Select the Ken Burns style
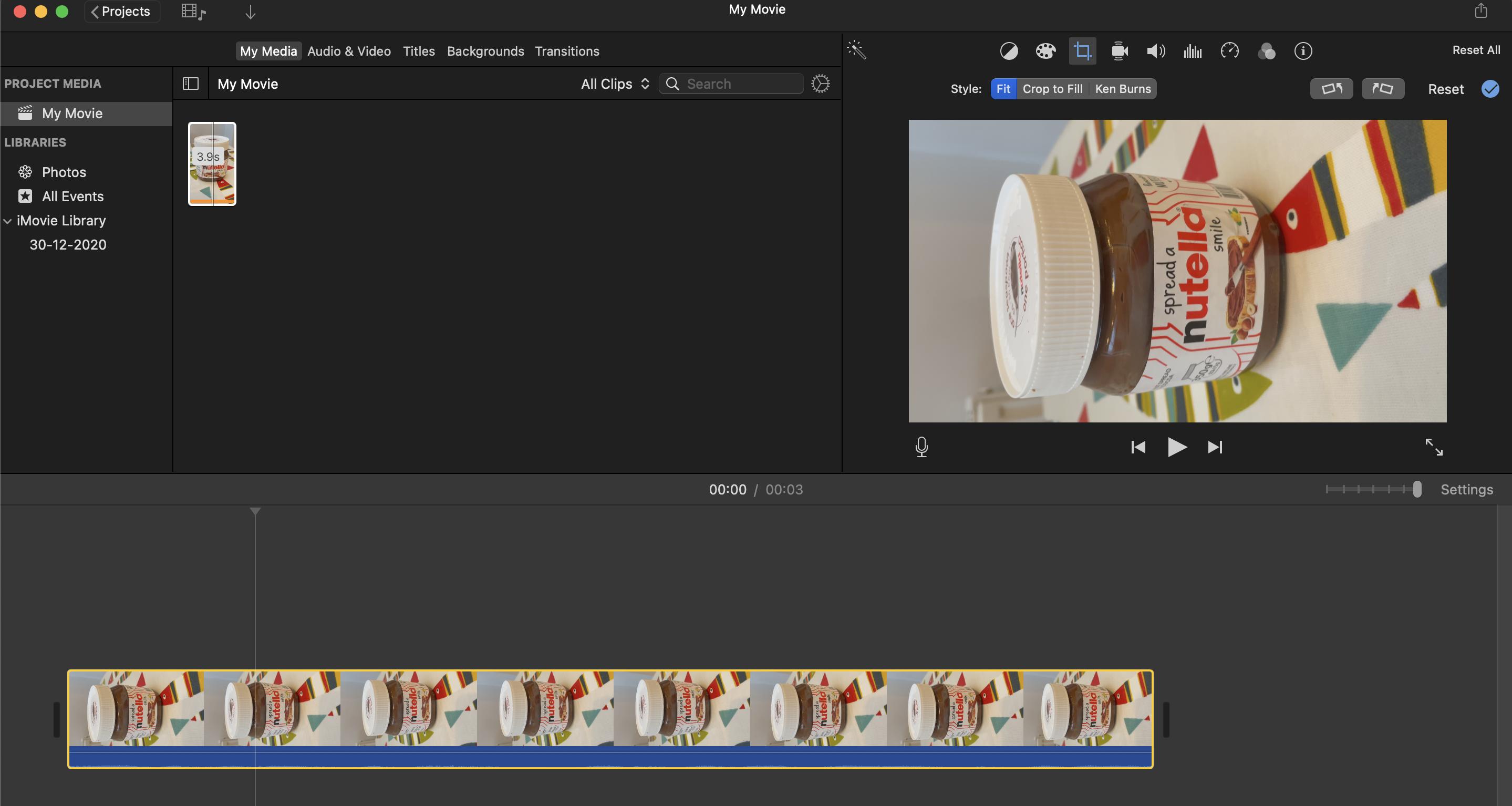Viewport: 1512px width, 806px height. pyautogui.click(x=1123, y=89)
